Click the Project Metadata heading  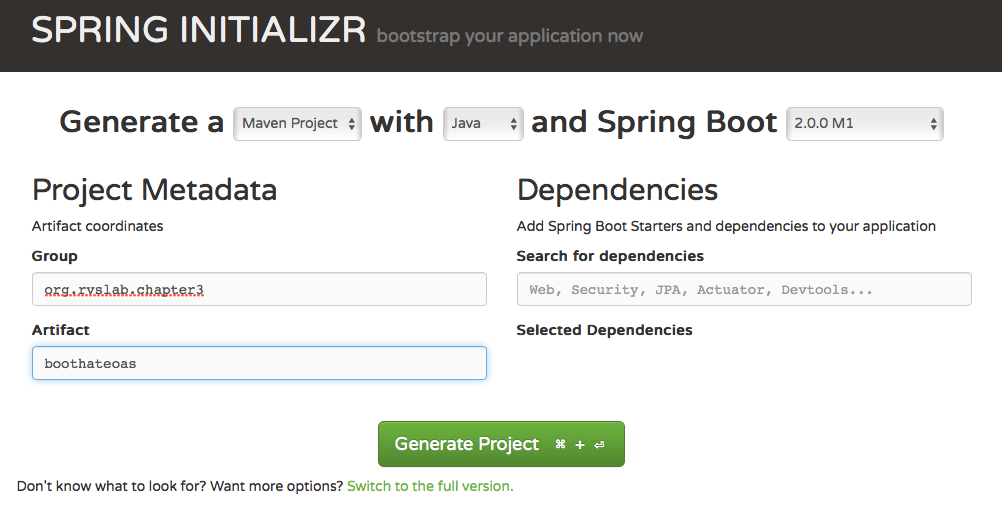click(154, 190)
